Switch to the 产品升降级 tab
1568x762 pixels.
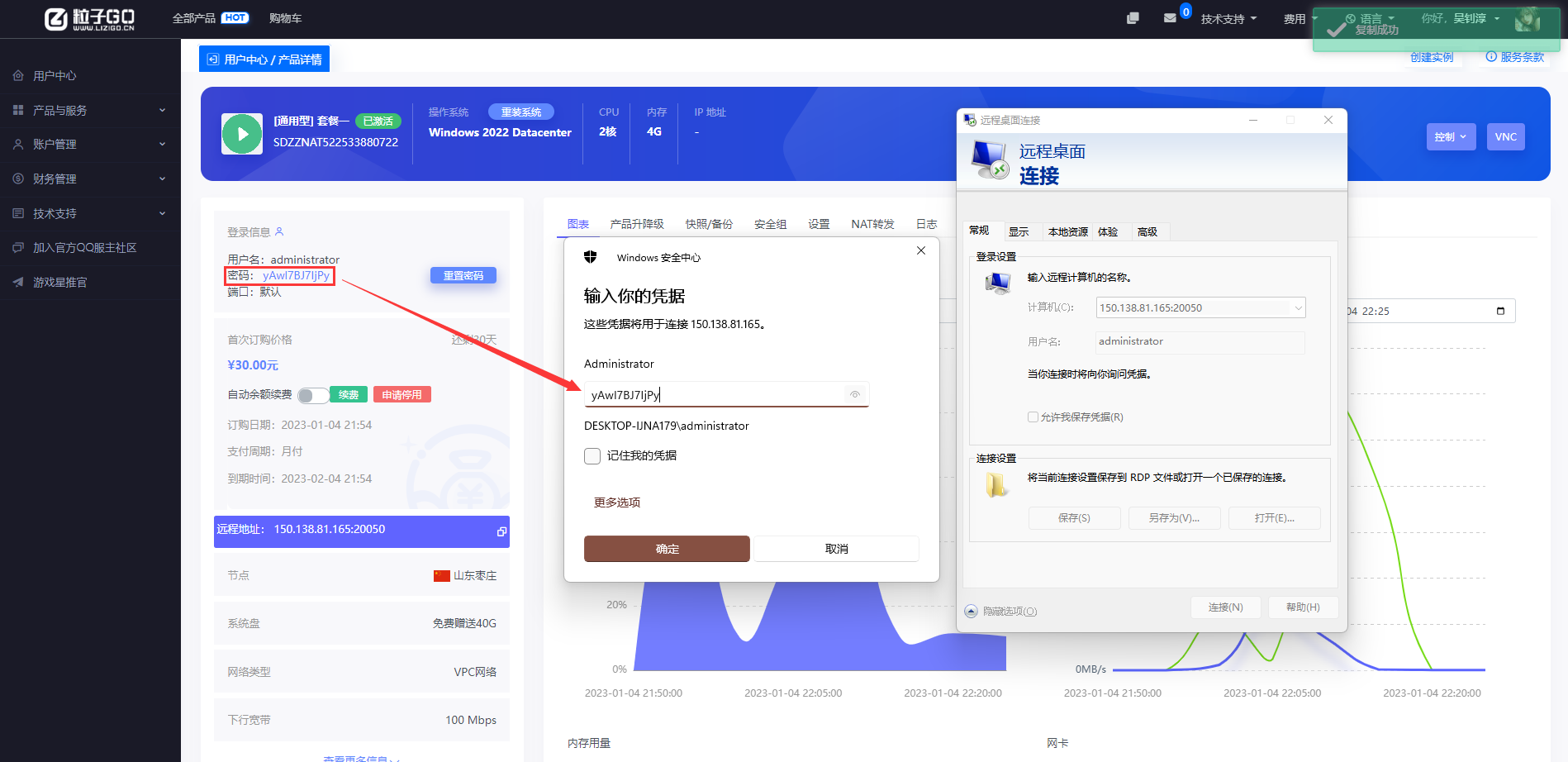[637, 224]
